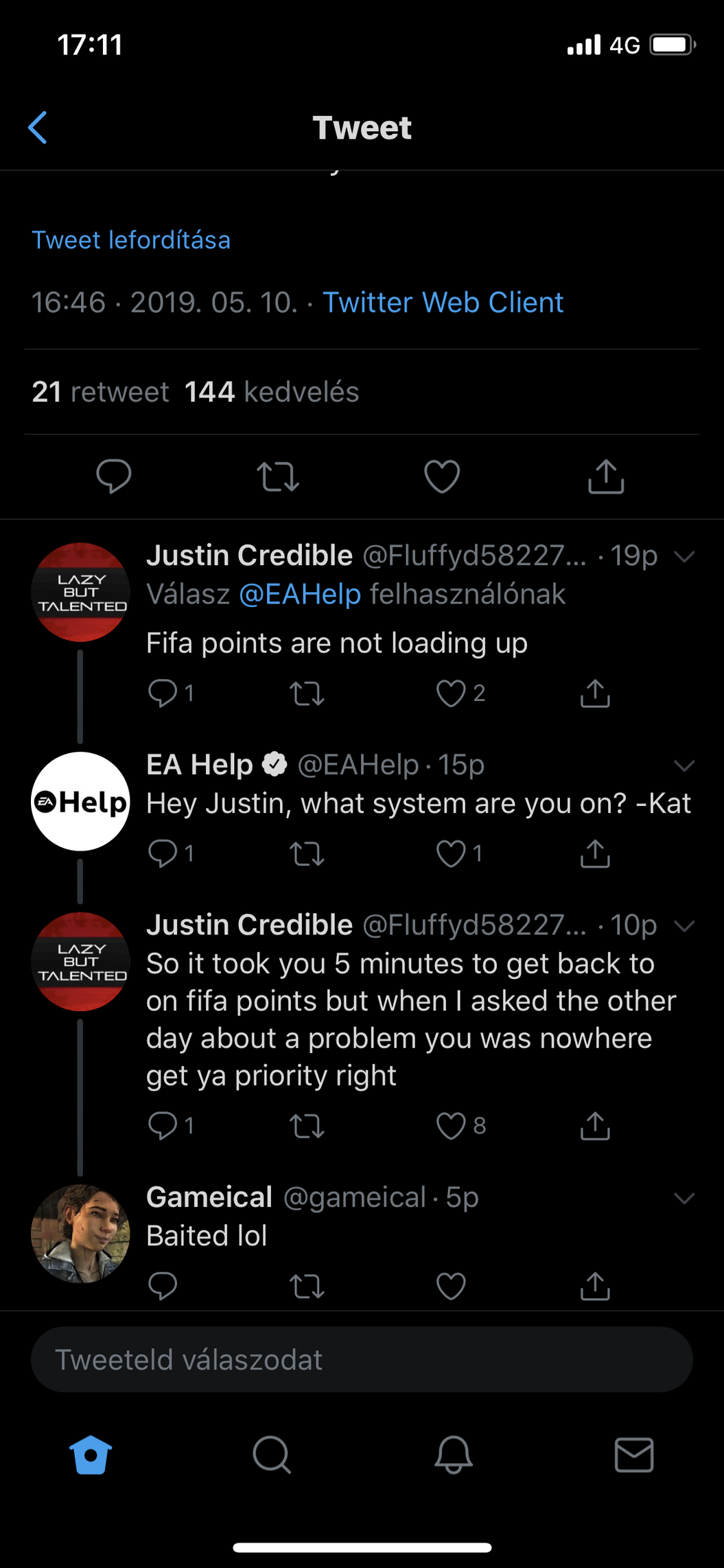Image resolution: width=724 pixels, height=1568 pixels.
Task: Retweet the main tweet
Action: [278, 476]
